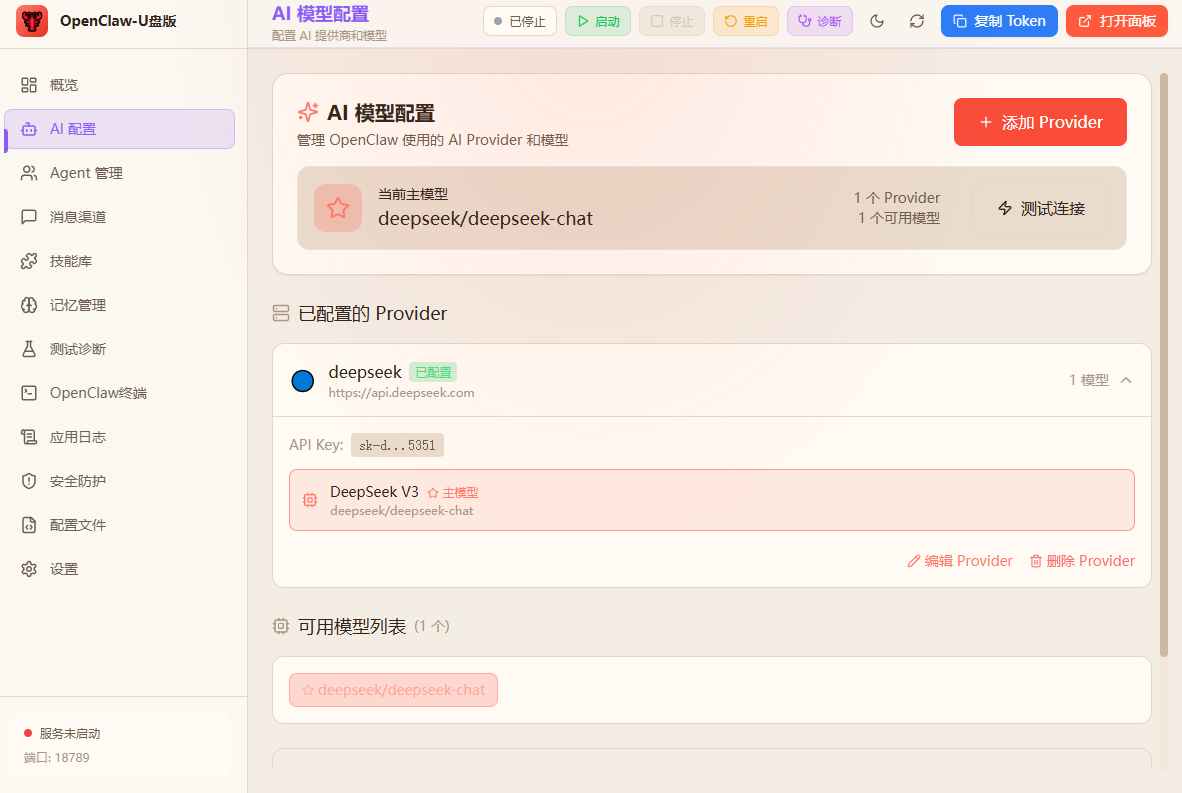Click the sparkle icon next to AI 模型配置 heading
Viewport: 1182px width, 793px height.
click(308, 112)
